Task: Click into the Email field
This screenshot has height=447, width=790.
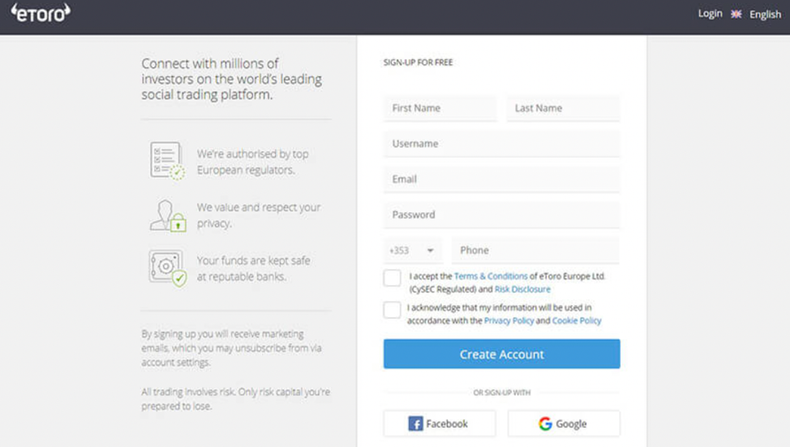Action: coord(501,179)
